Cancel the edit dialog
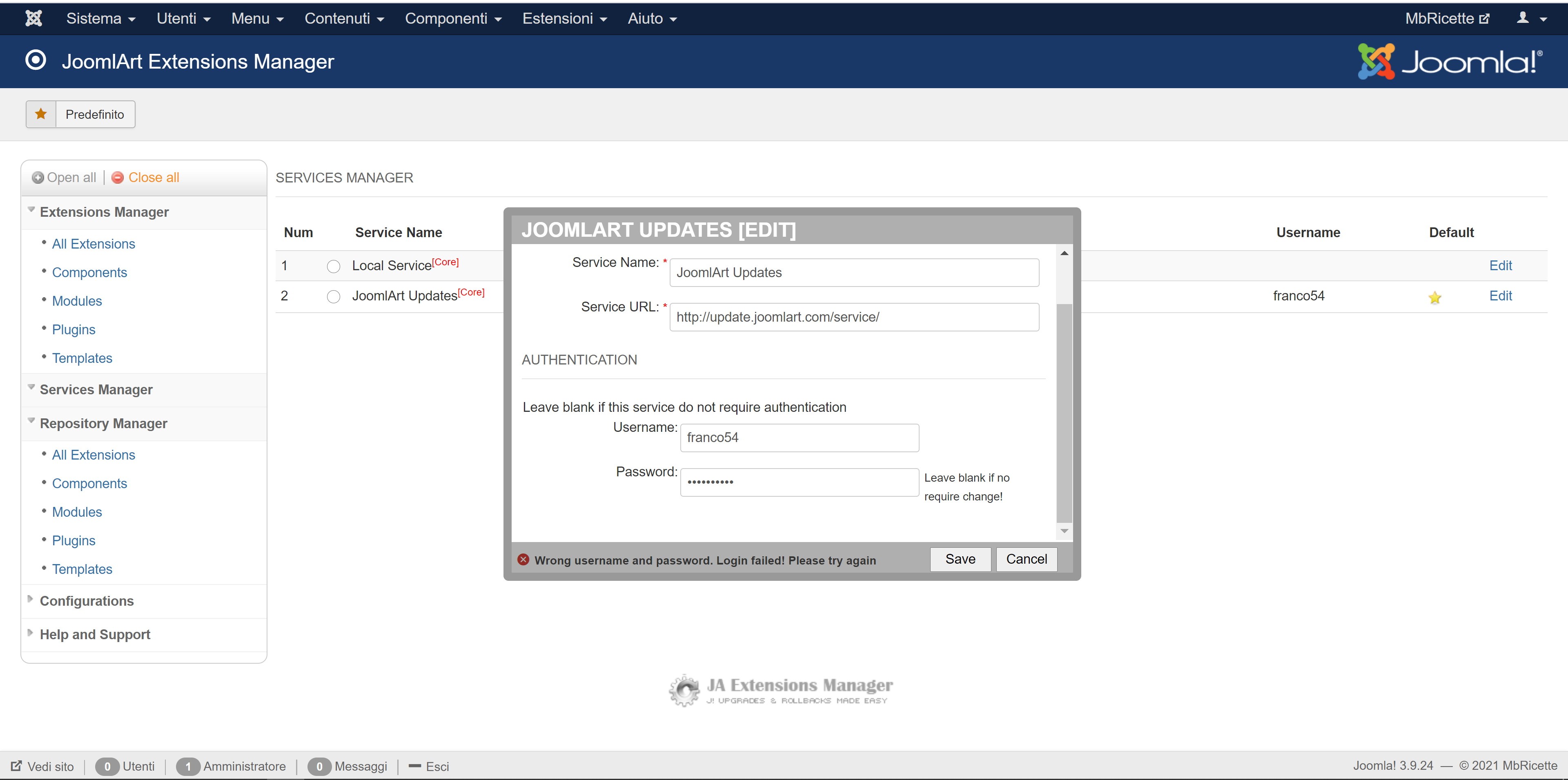 pyautogui.click(x=1026, y=559)
